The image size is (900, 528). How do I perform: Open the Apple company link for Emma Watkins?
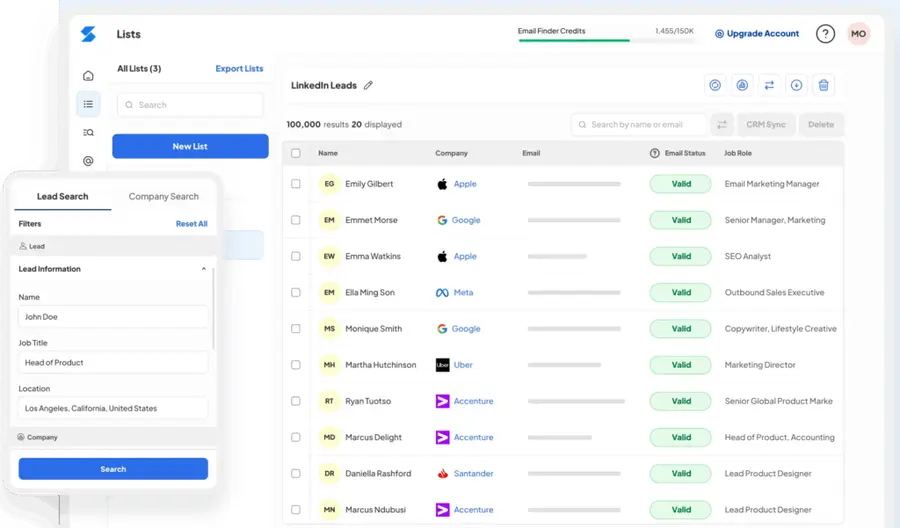pyautogui.click(x=465, y=256)
